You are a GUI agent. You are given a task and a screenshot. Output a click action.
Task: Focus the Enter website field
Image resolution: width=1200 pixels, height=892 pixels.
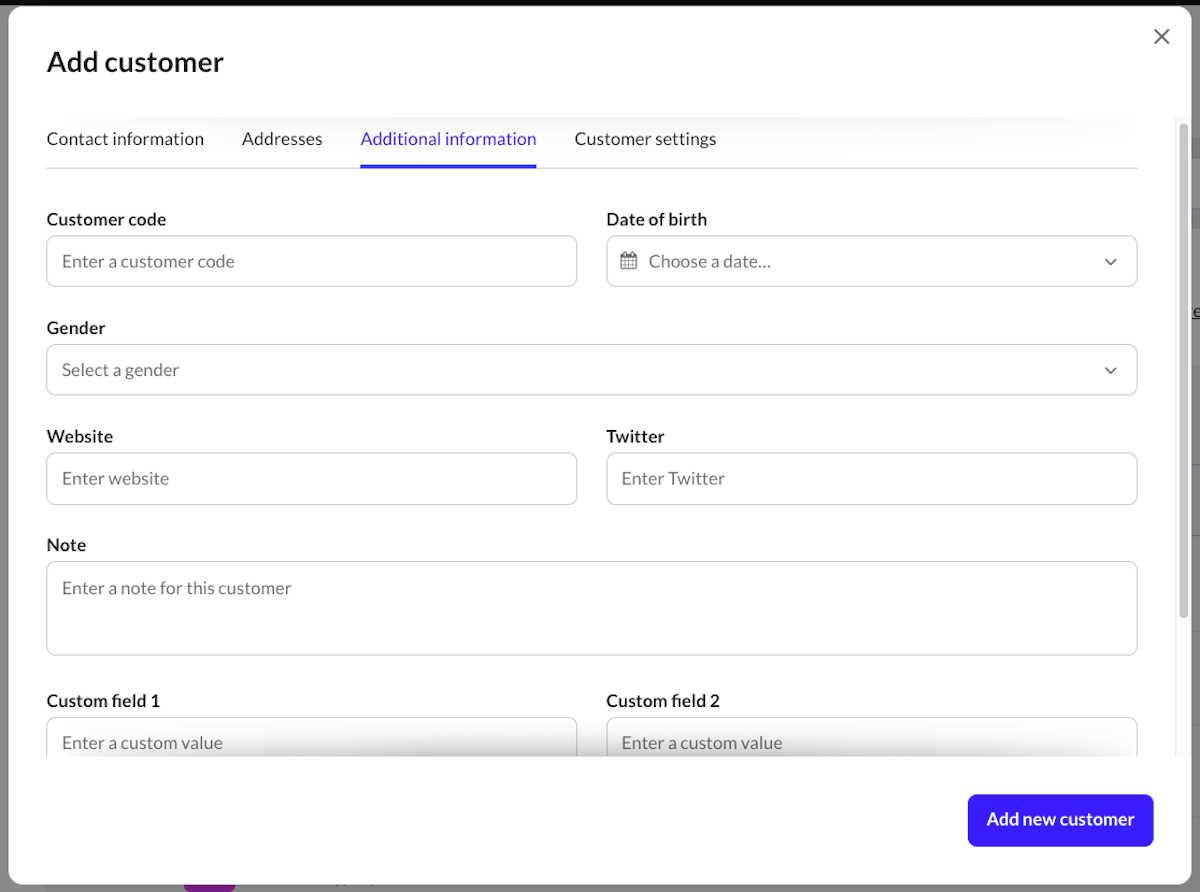312,479
